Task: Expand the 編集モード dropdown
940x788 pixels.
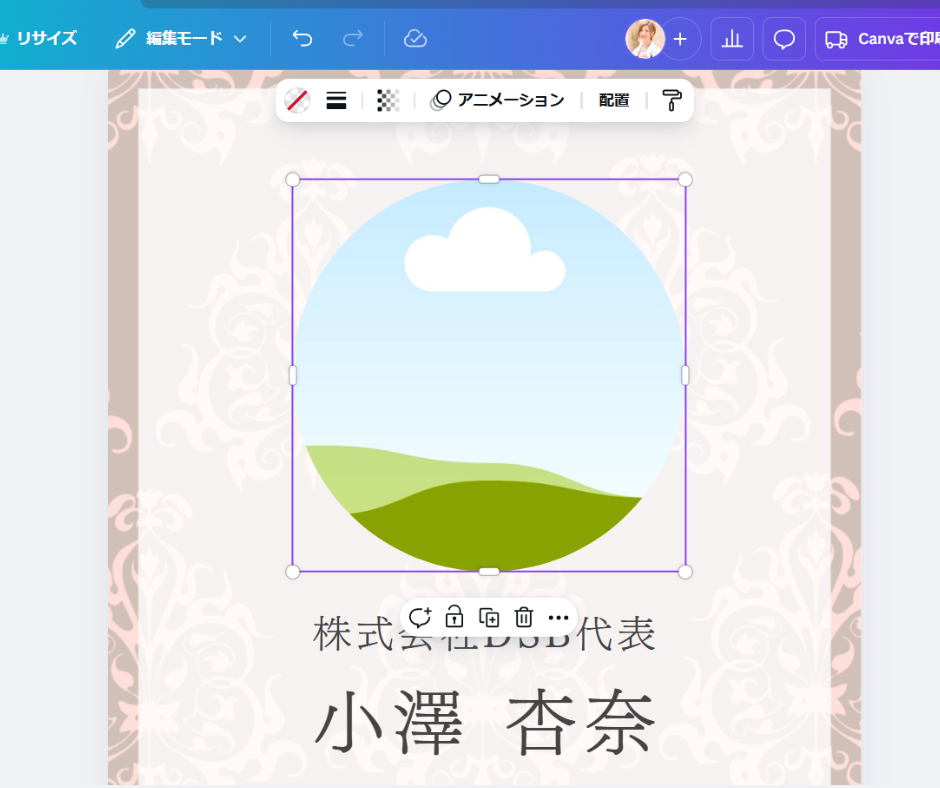Action: pyautogui.click(x=181, y=39)
